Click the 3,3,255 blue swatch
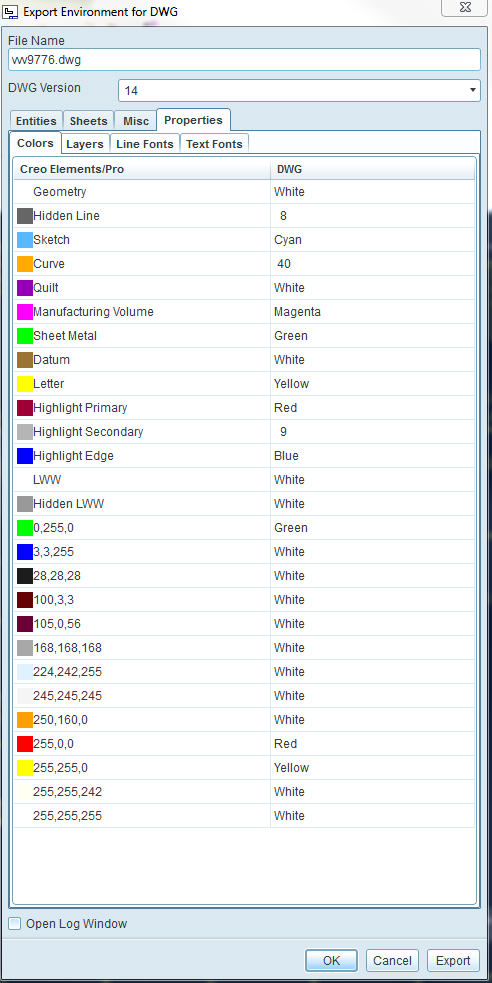 [x=25, y=552]
